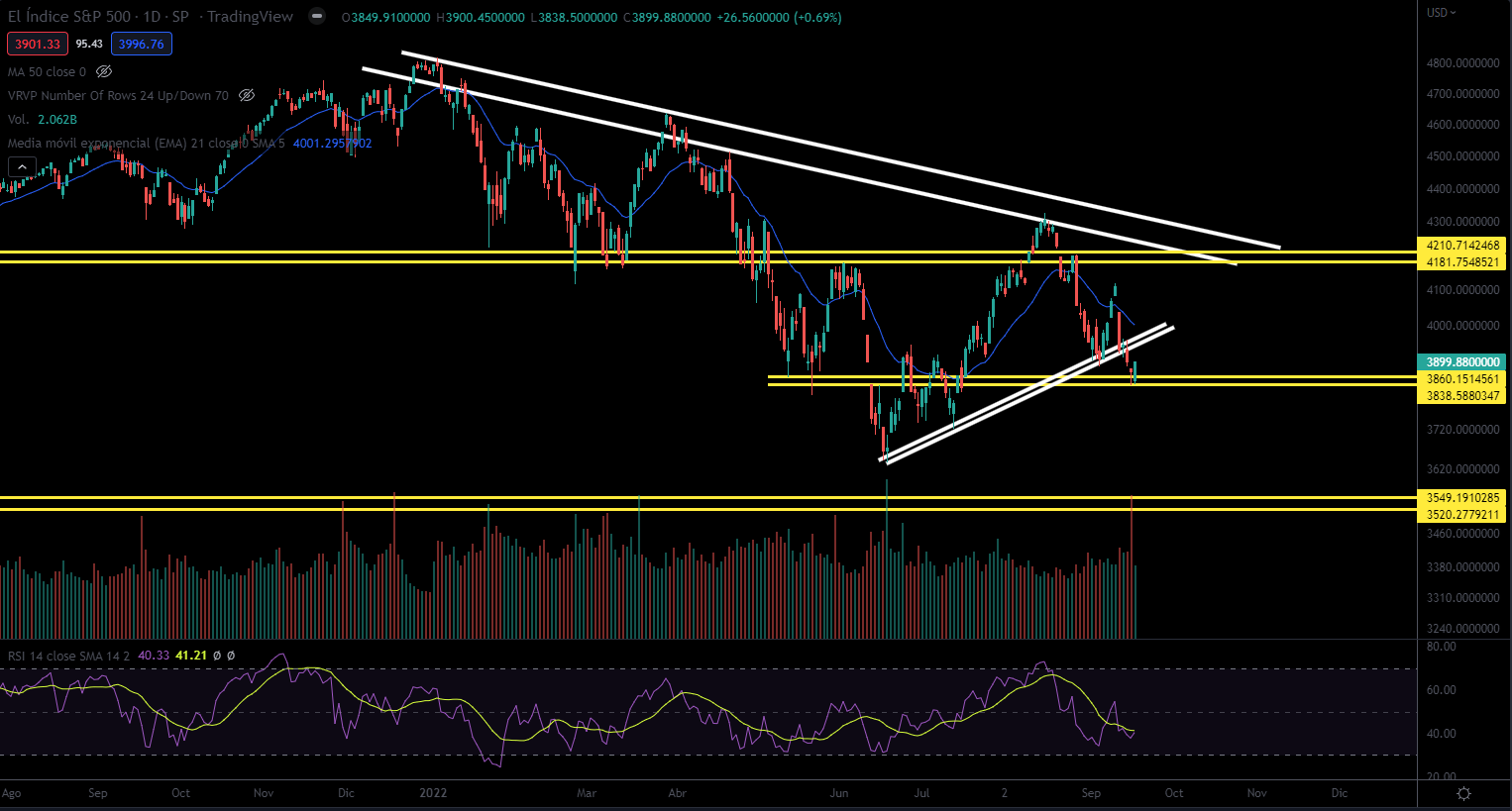
Task: Click the blue 3996.76 buy price button
Action: [142, 44]
